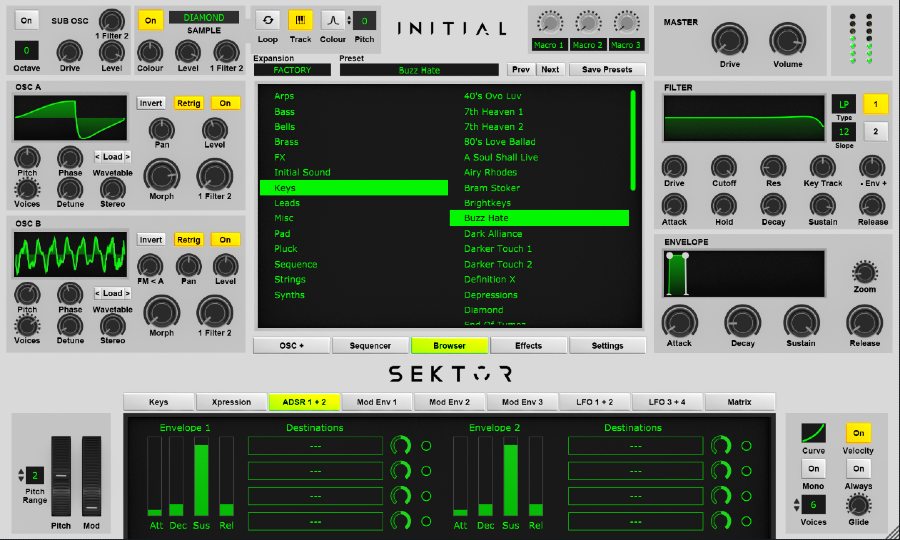Click the velocity Curve icon
This screenshot has width=900, height=540.
(x=814, y=433)
